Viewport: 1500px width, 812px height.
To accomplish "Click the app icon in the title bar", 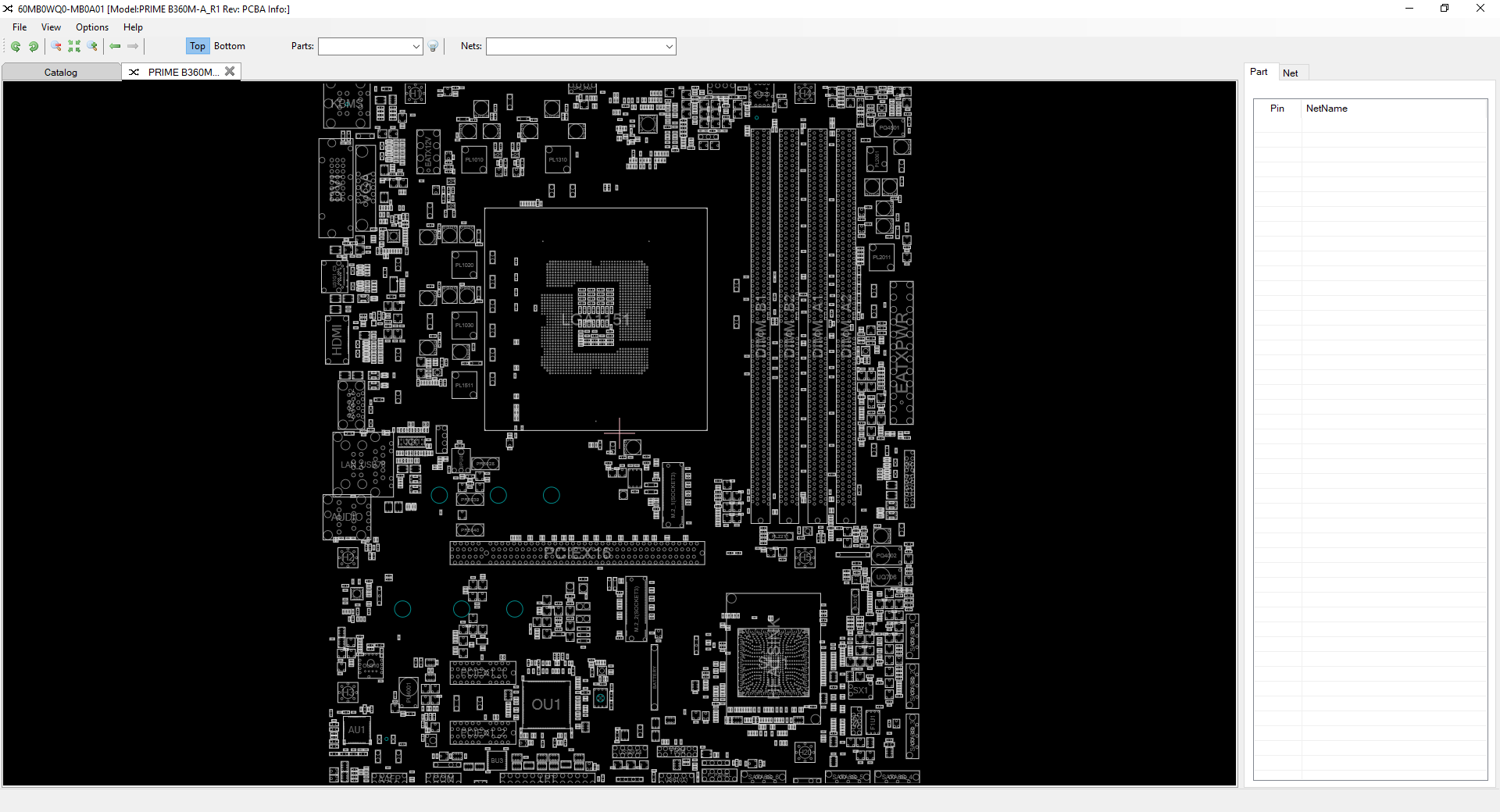I will (x=8, y=9).
